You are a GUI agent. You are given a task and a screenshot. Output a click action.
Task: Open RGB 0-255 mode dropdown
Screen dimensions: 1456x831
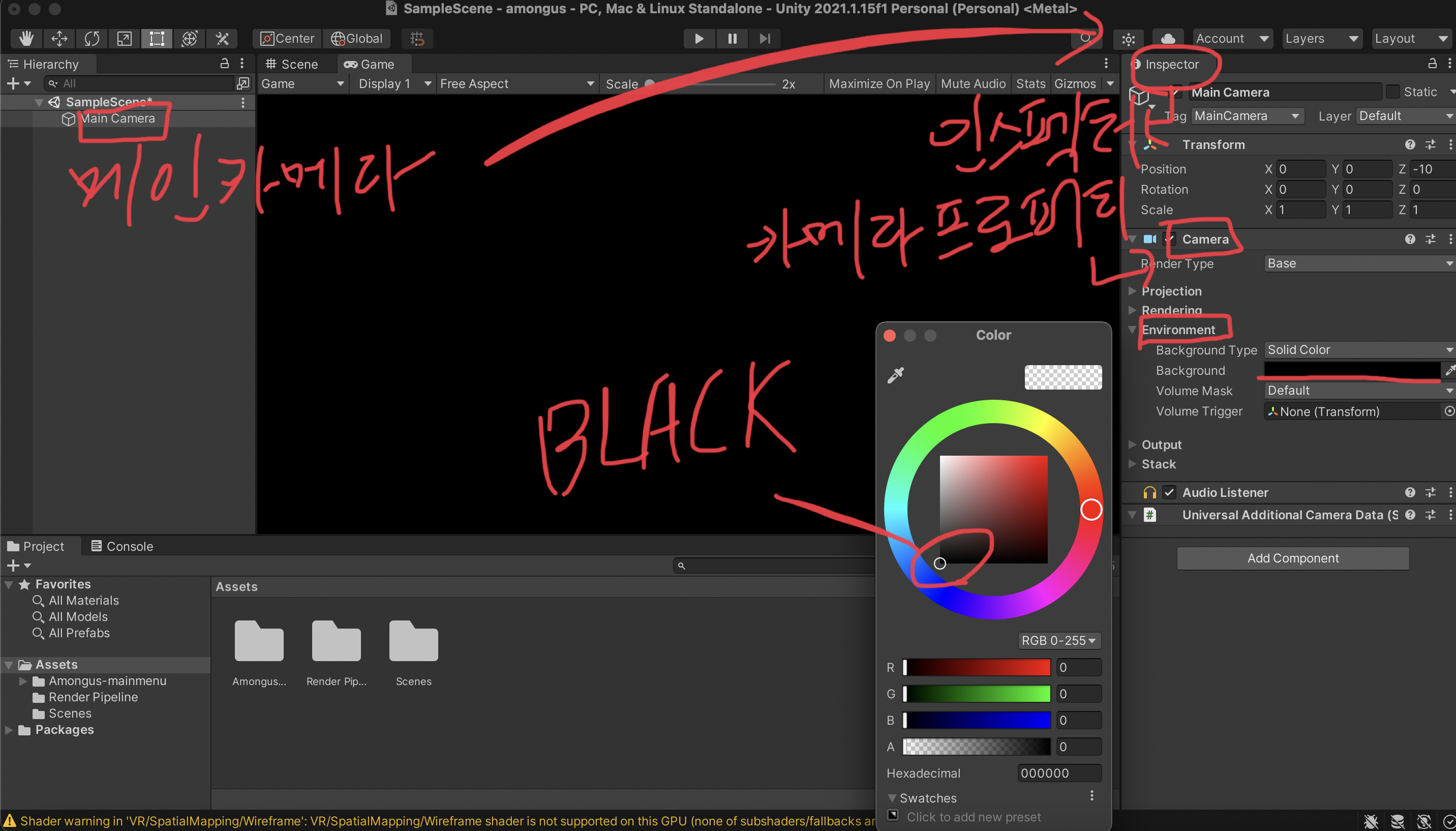click(x=1059, y=640)
